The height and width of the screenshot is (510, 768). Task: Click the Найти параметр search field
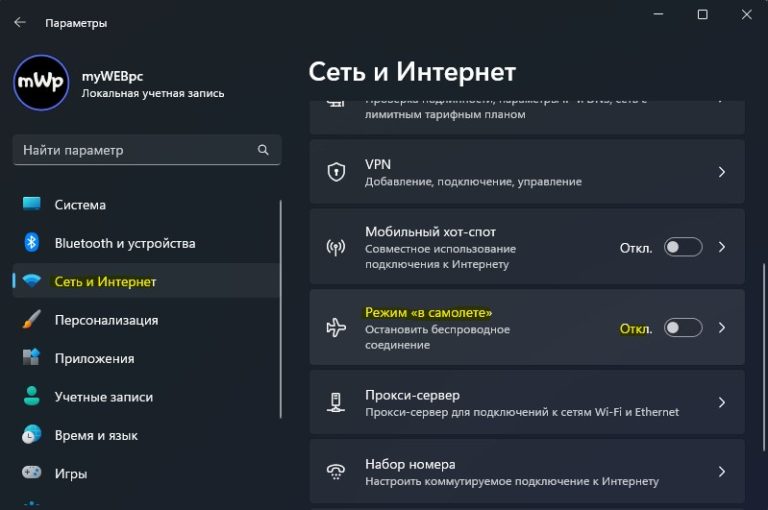[x=135, y=150]
